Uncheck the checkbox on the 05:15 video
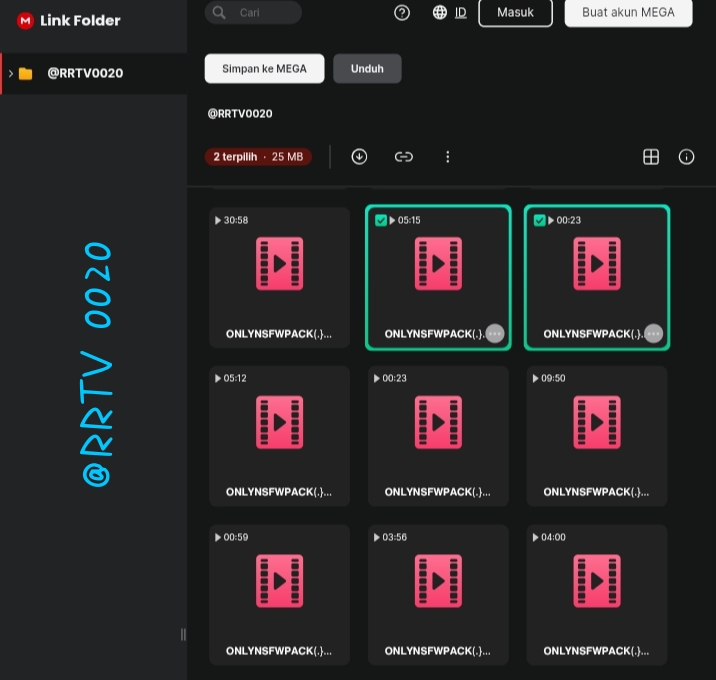Viewport: 716px width, 680px height. (380, 221)
